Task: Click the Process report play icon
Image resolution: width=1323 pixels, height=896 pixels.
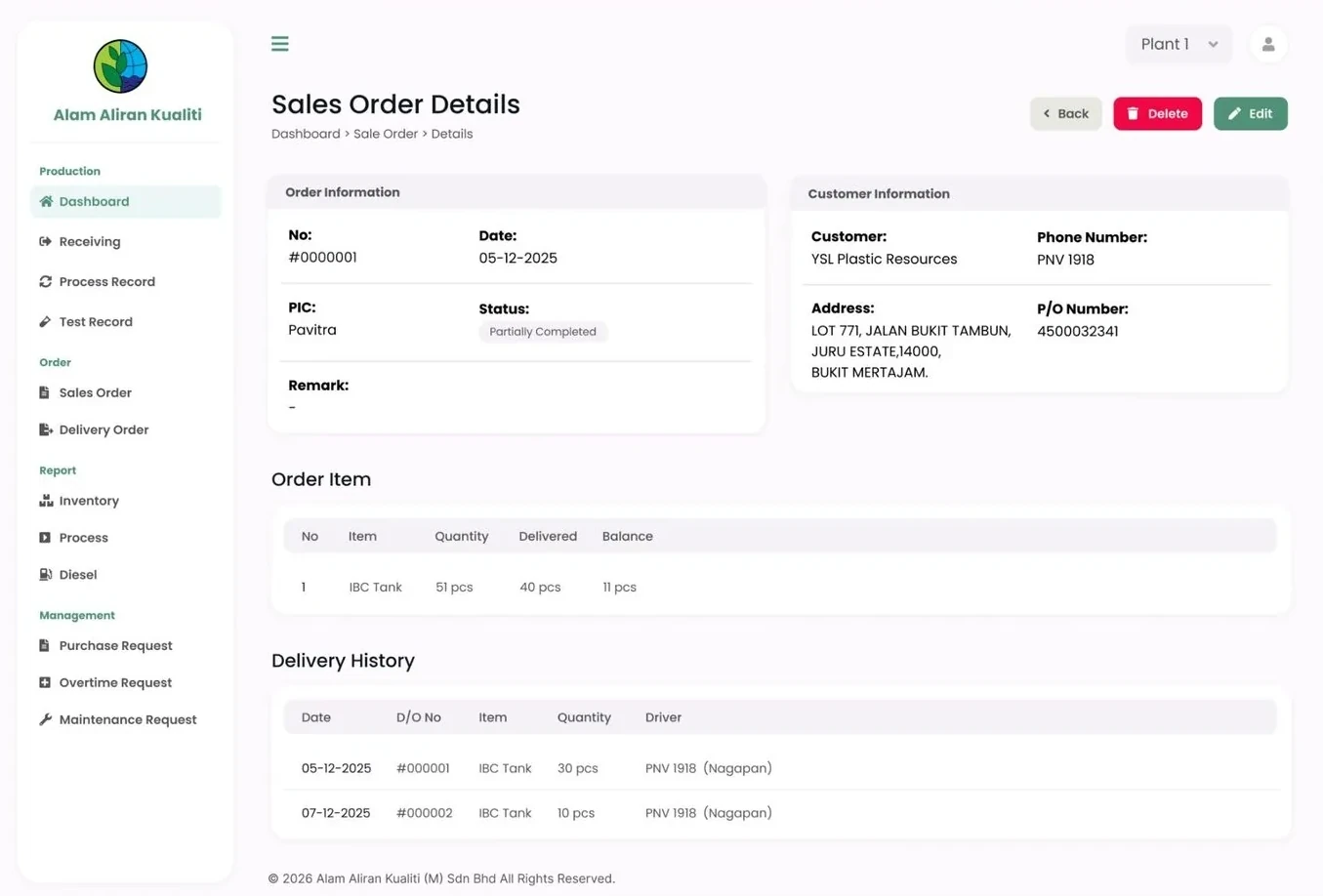Action: (45, 538)
